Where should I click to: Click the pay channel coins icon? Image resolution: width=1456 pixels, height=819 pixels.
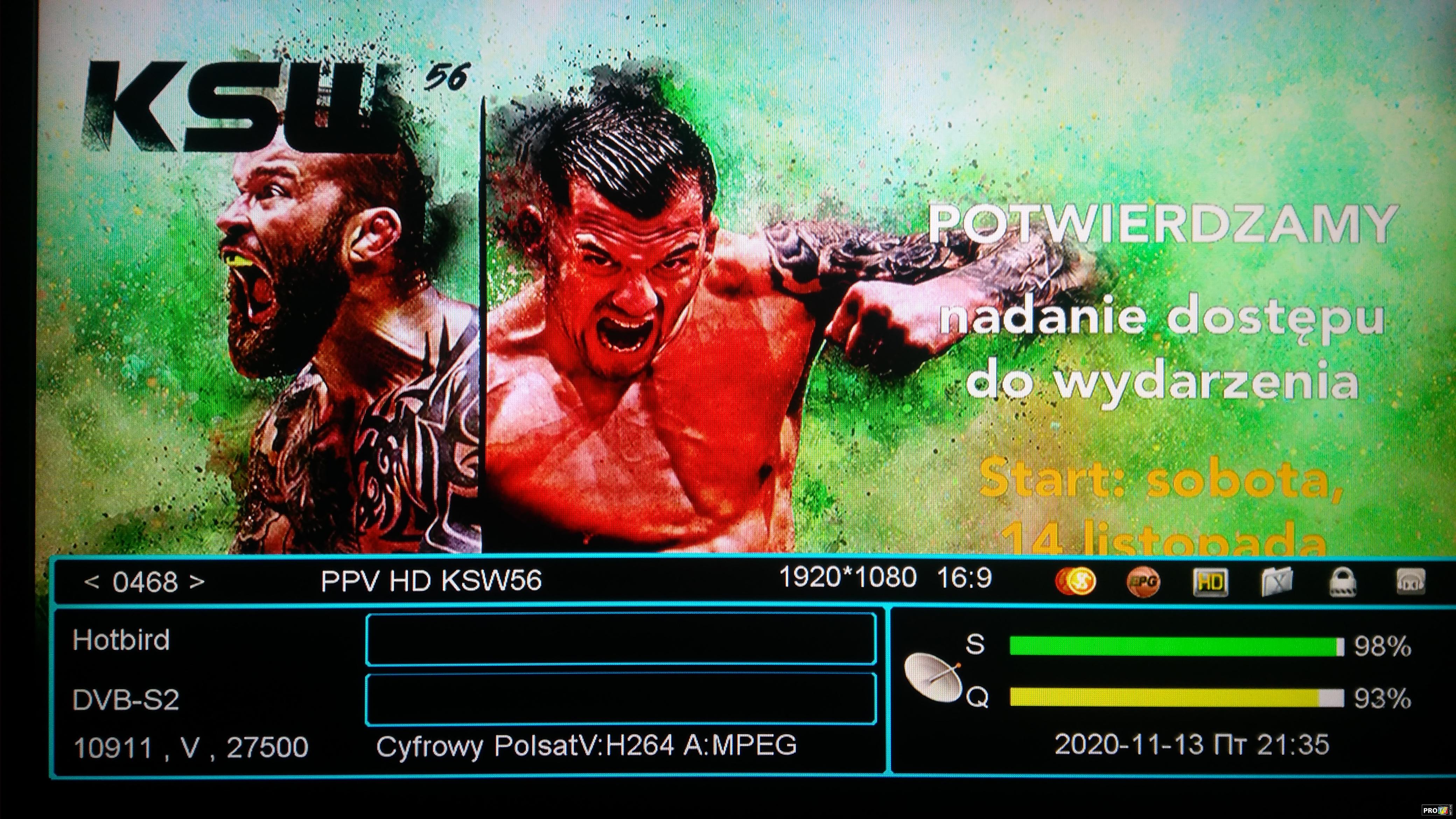pyautogui.click(x=1075, y=581)
